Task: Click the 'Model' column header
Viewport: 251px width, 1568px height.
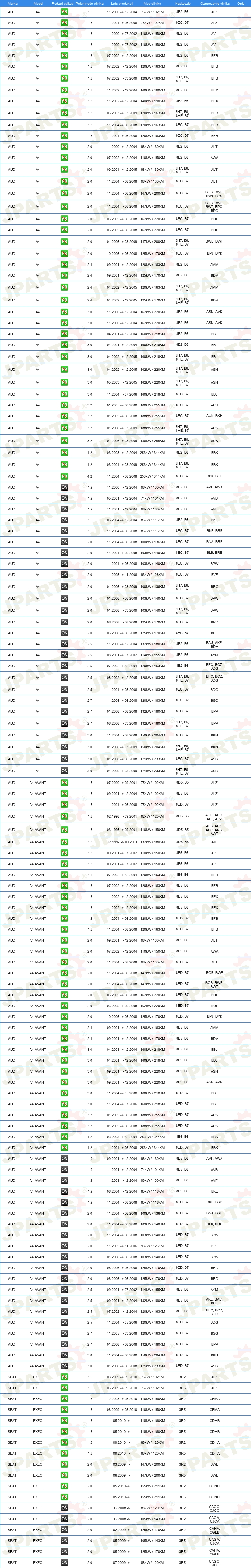Action: (x=38, y=4)
